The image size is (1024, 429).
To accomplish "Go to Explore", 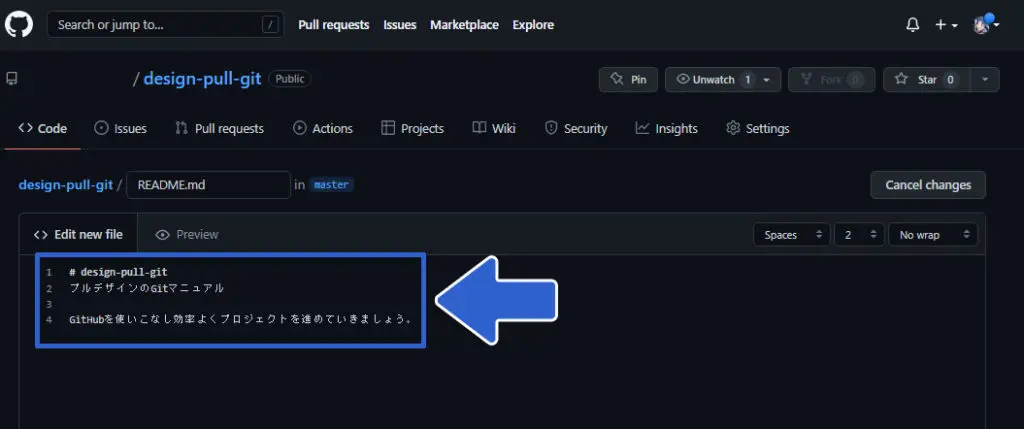I will click(x=533, y=25).
